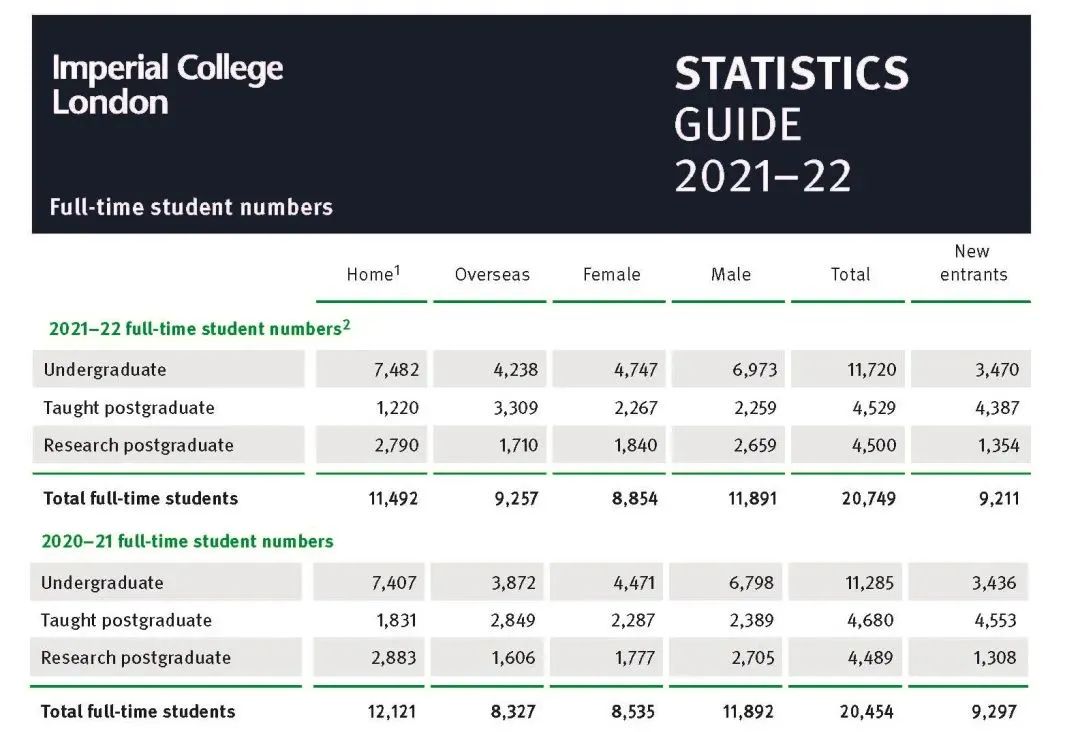
Task: Click the 2020–21 full-time student numbers heading
Action: [187, 541]
